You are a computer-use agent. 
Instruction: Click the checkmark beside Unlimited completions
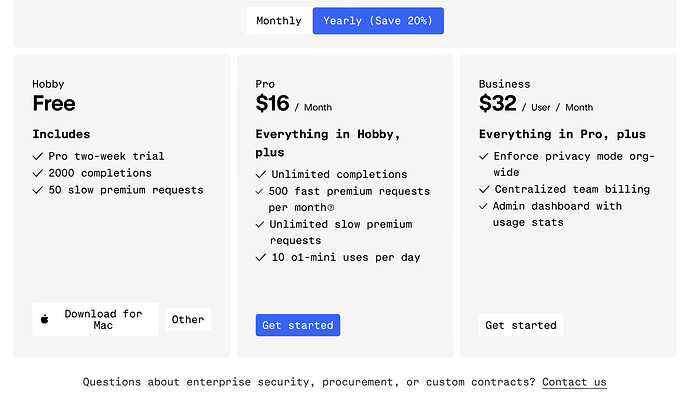[261, 175]
